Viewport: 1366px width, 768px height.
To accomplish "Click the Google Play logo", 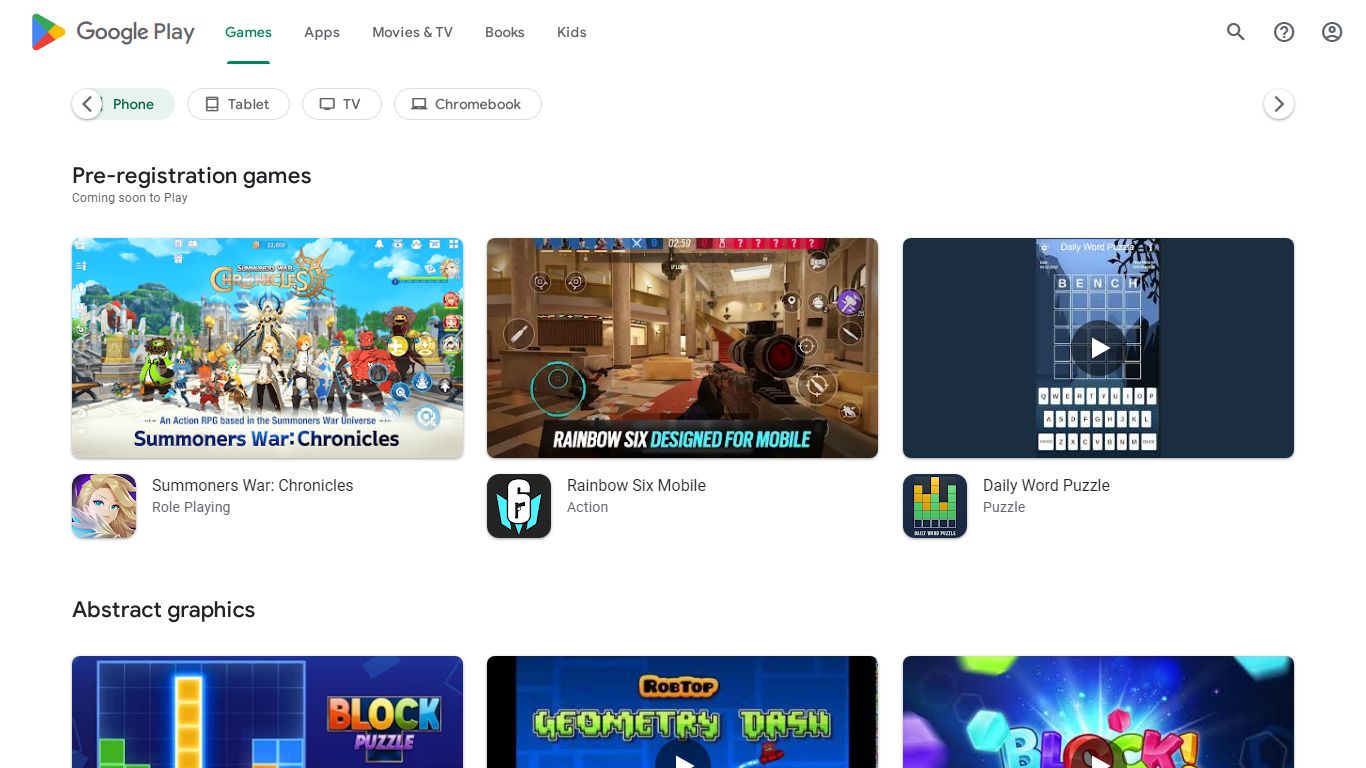I will pos(113,32).
